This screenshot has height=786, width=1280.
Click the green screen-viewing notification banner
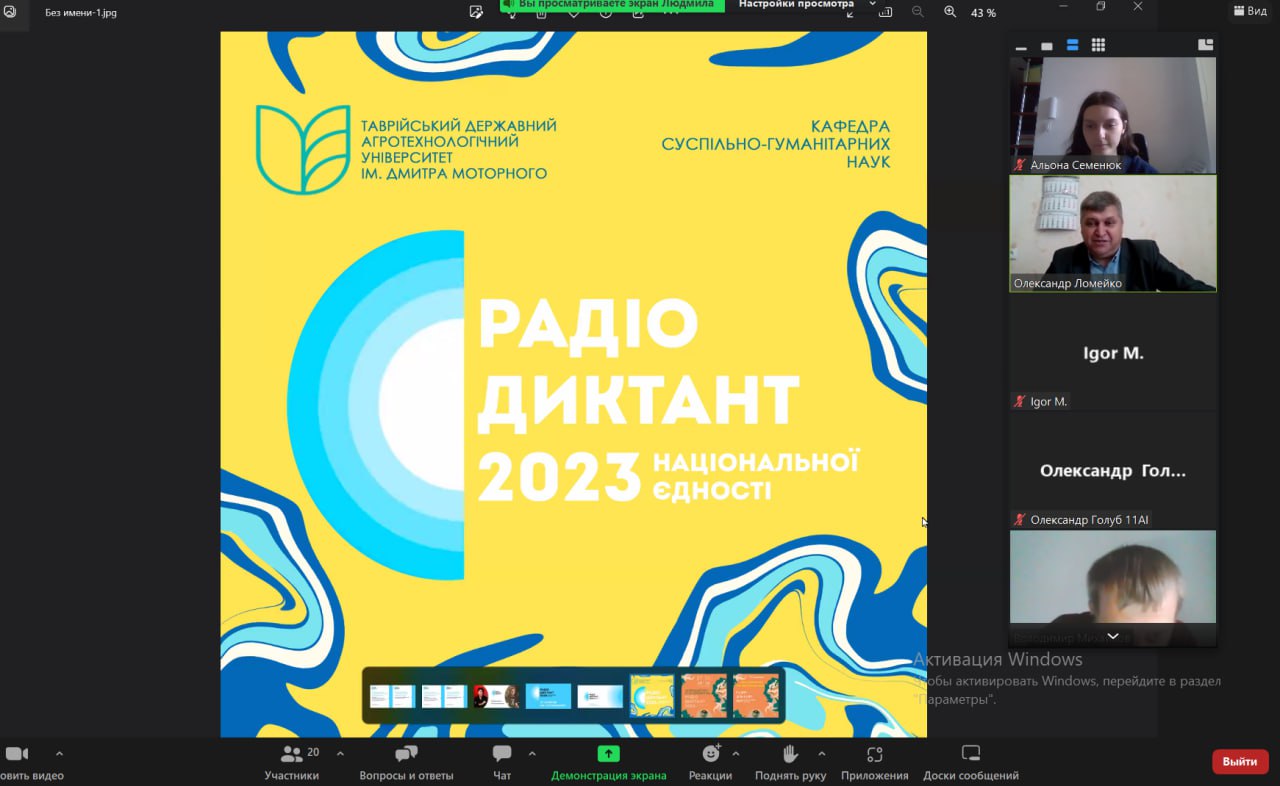[x=612, y=5]
